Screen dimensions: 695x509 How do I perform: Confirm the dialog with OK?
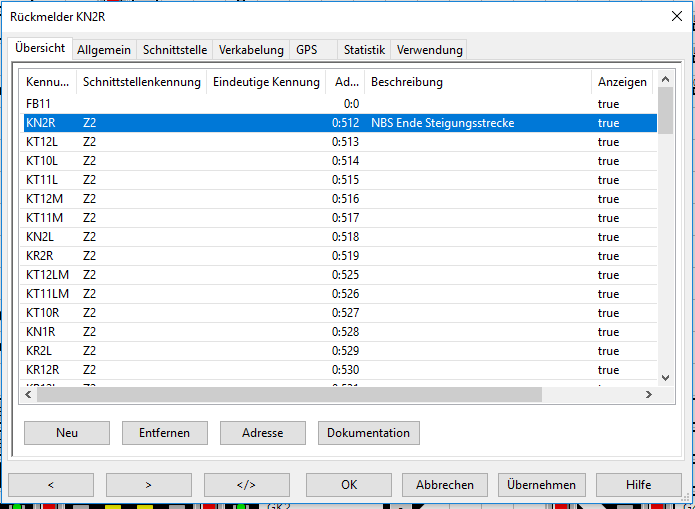tap(348, 485)
